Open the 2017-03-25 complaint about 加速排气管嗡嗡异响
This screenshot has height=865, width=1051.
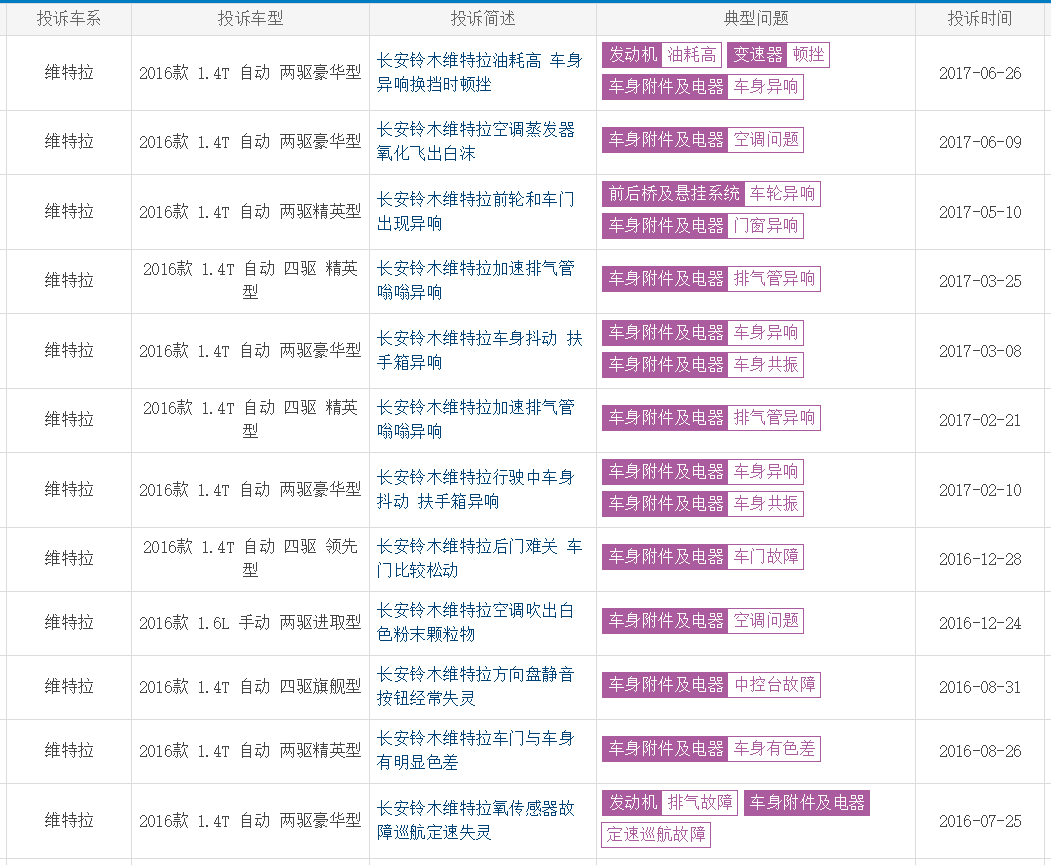(476, 280)
